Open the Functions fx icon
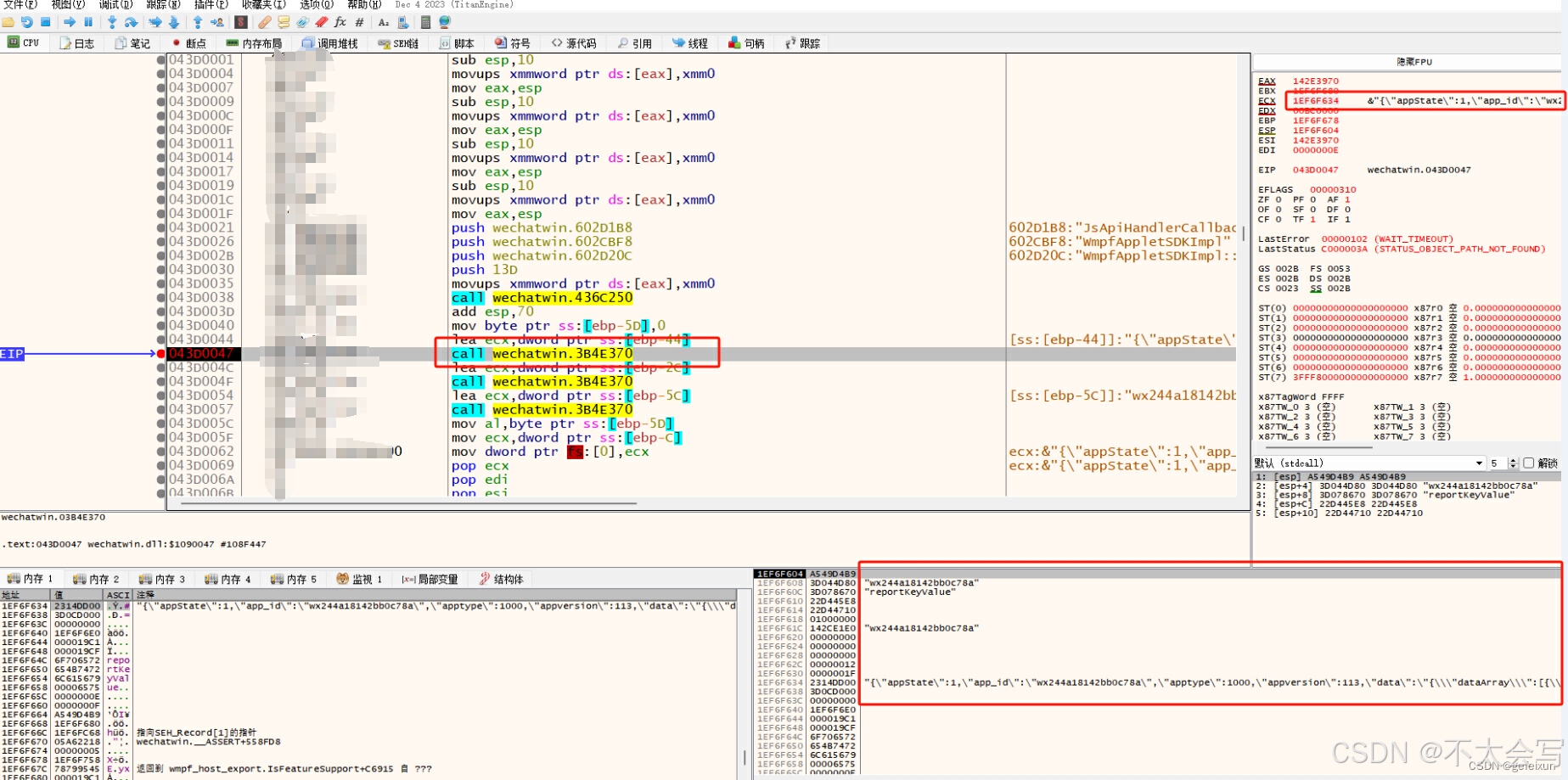 (340, 22)
